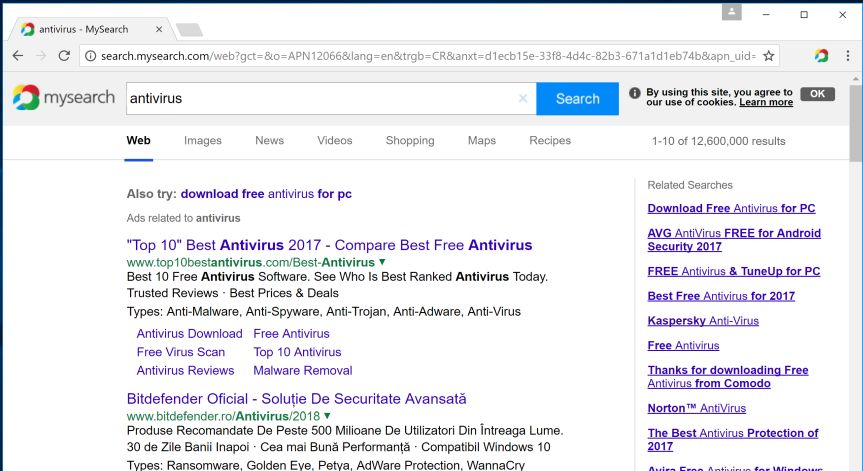Open the Chrome three-dot menu

pyautogui.click(x=847, y=56)
